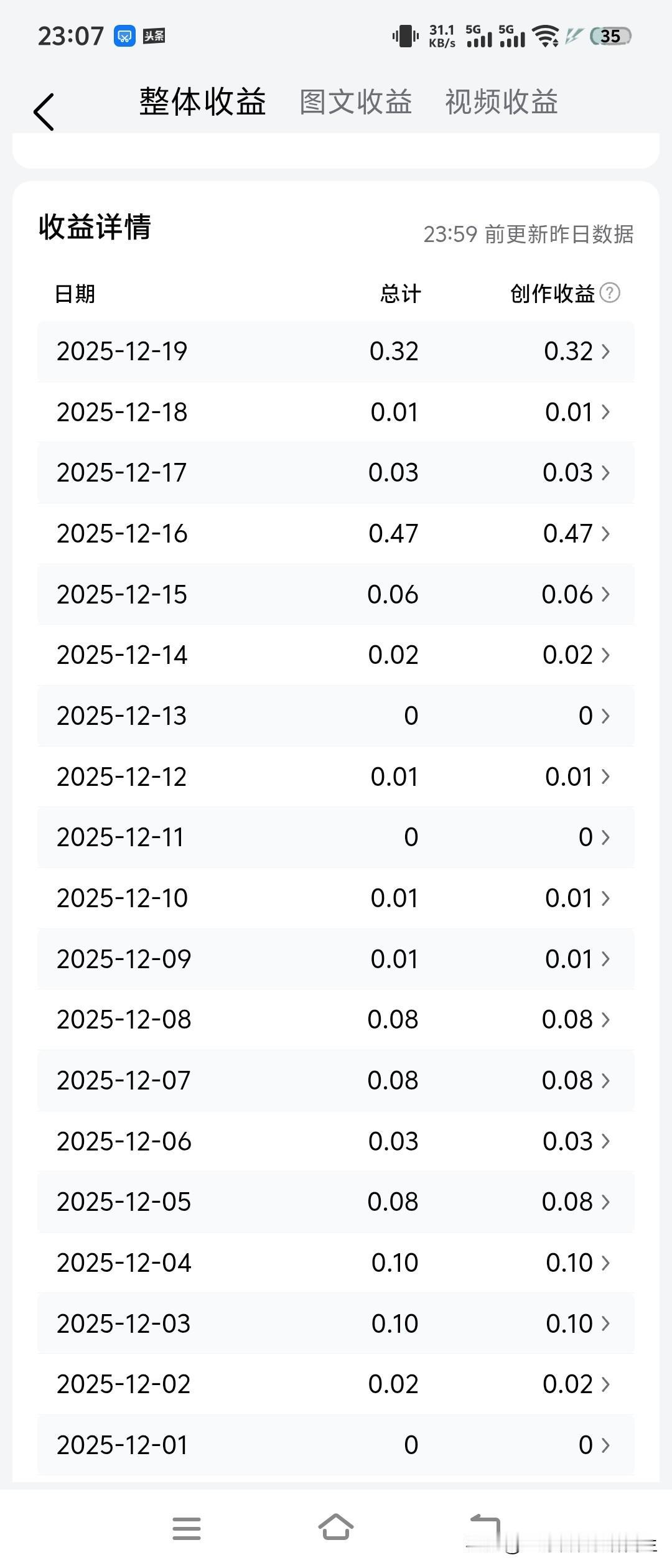Image resolution: width=672 pixels, height=1568 pixels.
Task: Tap the help icon beside 创作收益
Action: pos(610,292)
